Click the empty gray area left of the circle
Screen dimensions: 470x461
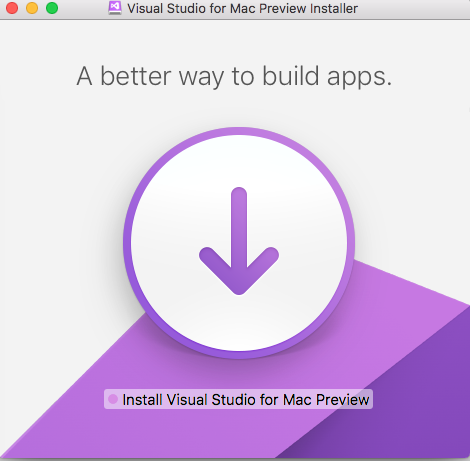[x=60, y=217]
